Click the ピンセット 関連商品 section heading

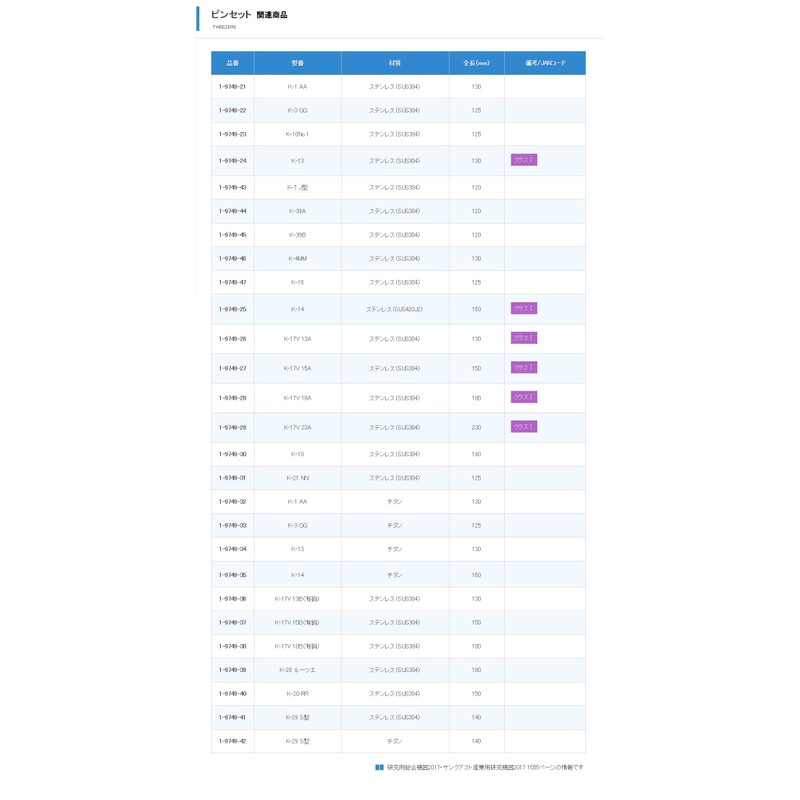point(249,15)
